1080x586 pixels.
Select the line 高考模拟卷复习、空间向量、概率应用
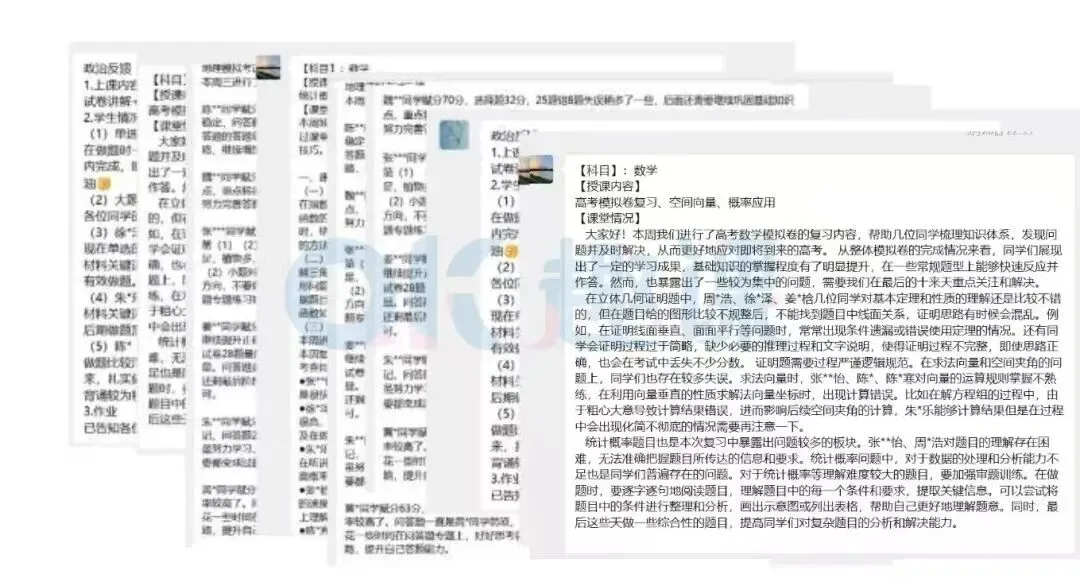tap(675, 202)
